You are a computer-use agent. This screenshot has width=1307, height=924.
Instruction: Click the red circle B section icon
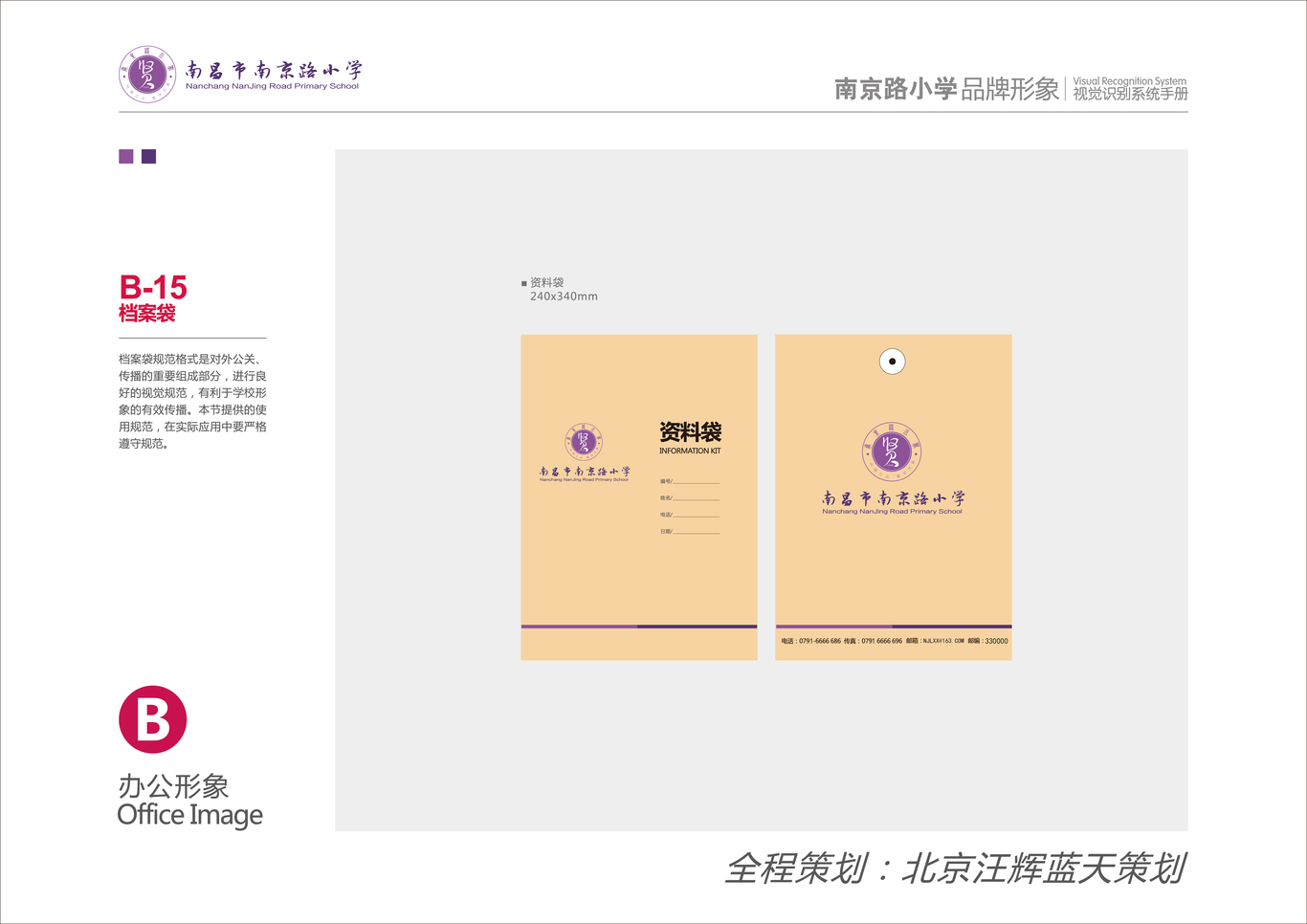coord(152,719)
